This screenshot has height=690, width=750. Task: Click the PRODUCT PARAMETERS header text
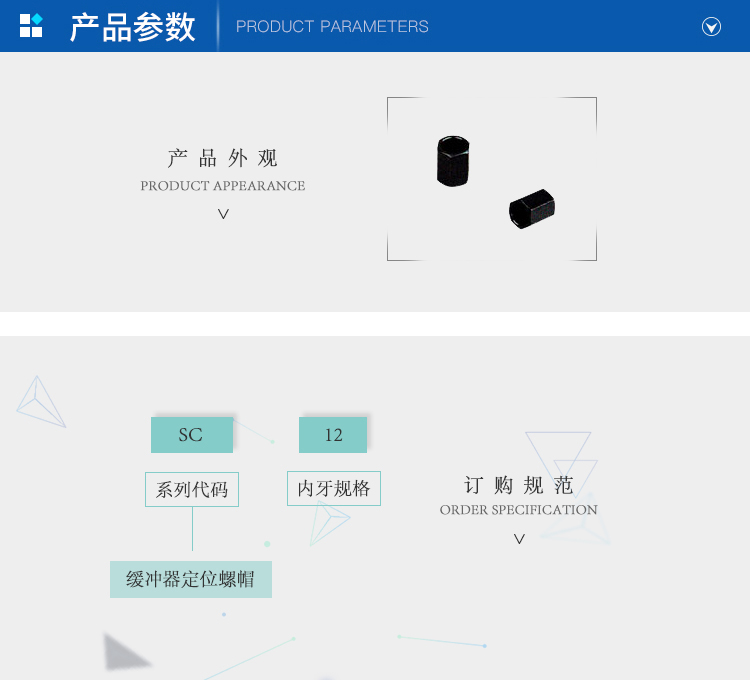[x=332, y=27]
